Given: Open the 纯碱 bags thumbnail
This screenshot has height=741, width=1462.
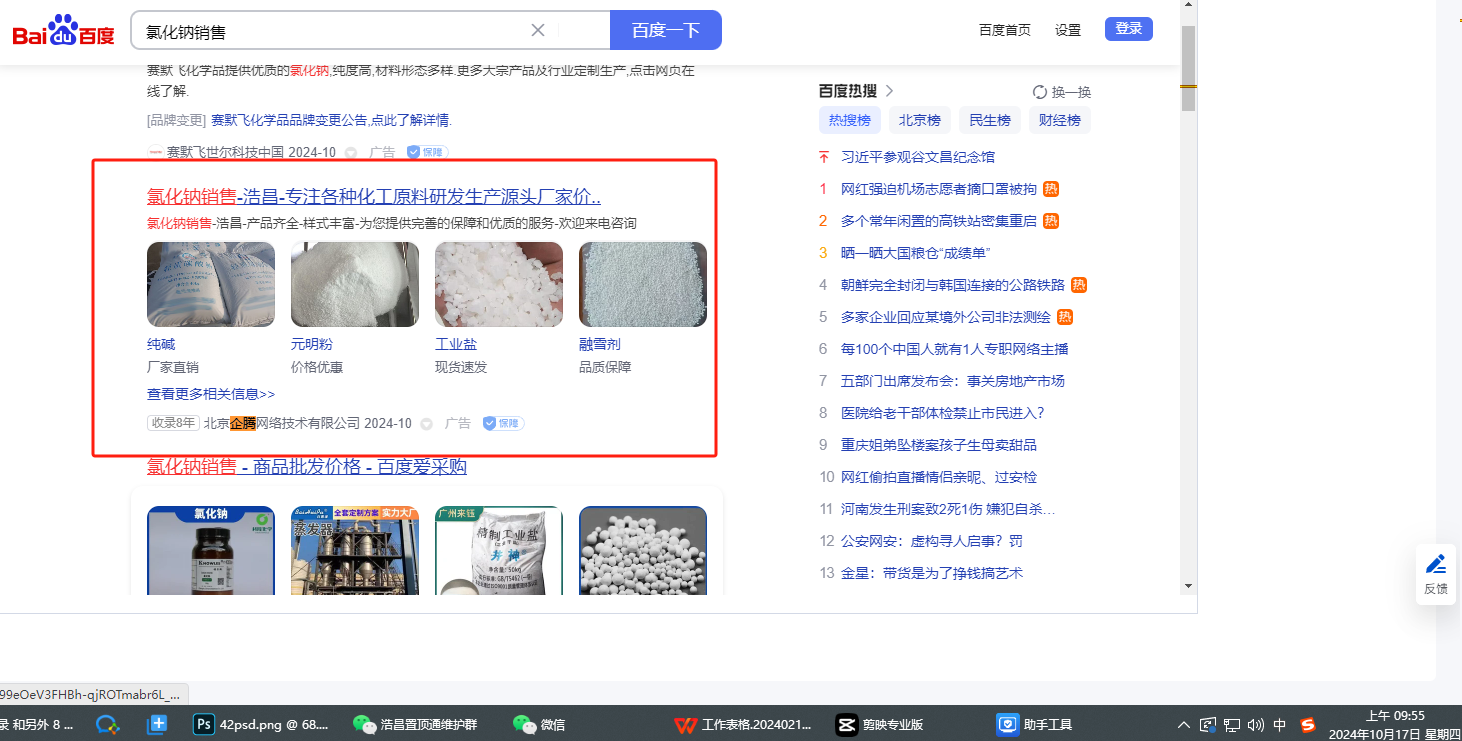Looking at the screenshot, I should point(211,284).
